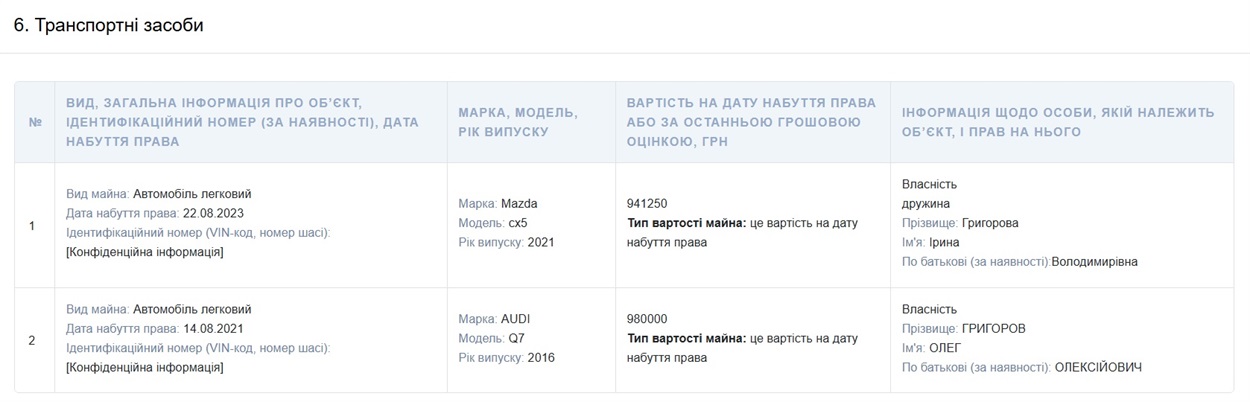The width and height of the screenshot is (1250, 402).
Task: Click the value 941250
Action: point(646,203)
